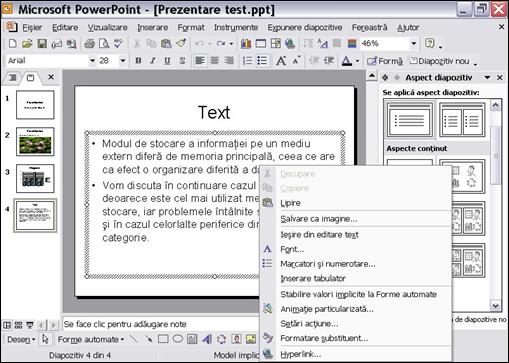Select the Oval drawing tool

click(178, 339)
